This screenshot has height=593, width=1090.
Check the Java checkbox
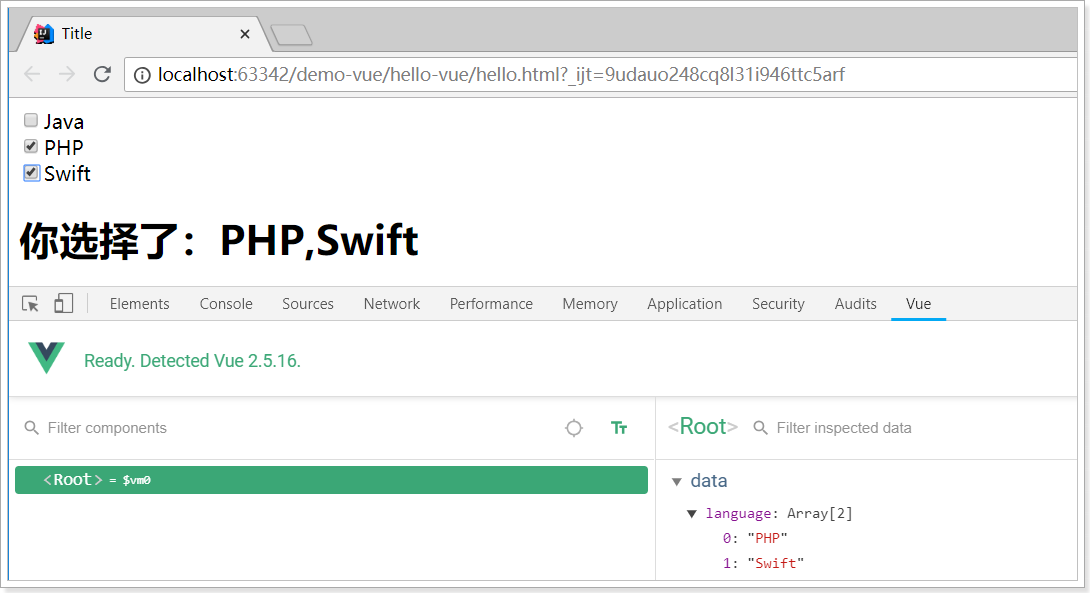click(x=31, y=121)
